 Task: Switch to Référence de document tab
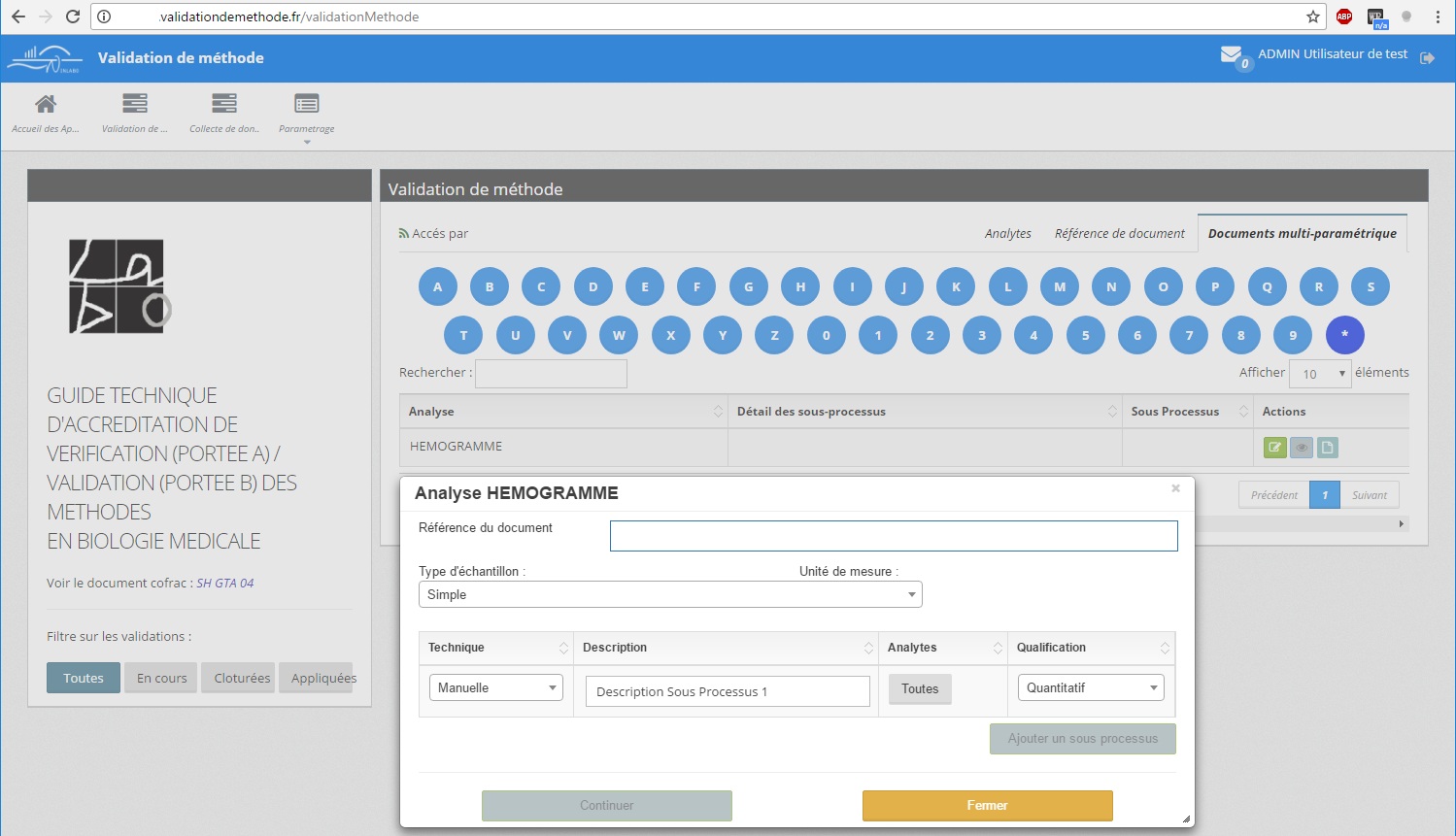tap(1119, 233)
